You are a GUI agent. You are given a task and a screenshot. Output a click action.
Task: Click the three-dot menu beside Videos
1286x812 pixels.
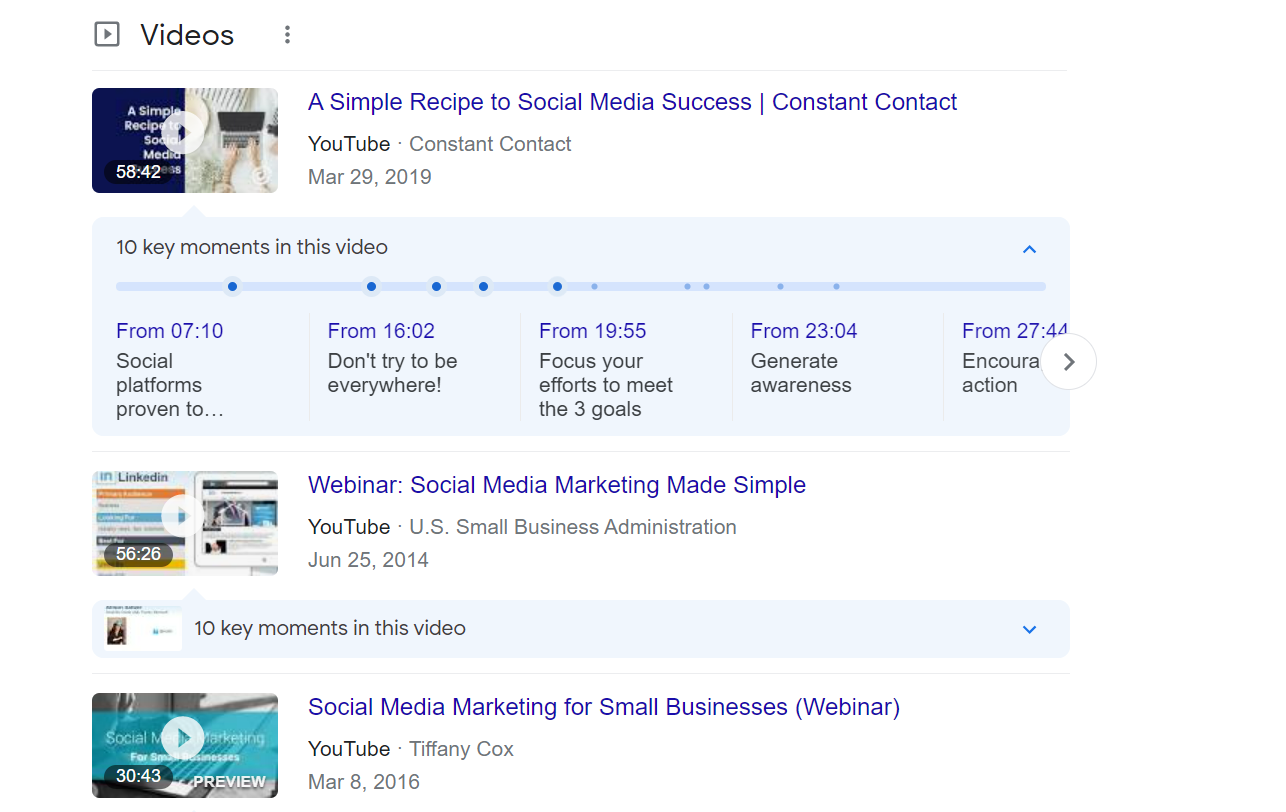pyautogui.click(x=287, y=35)
